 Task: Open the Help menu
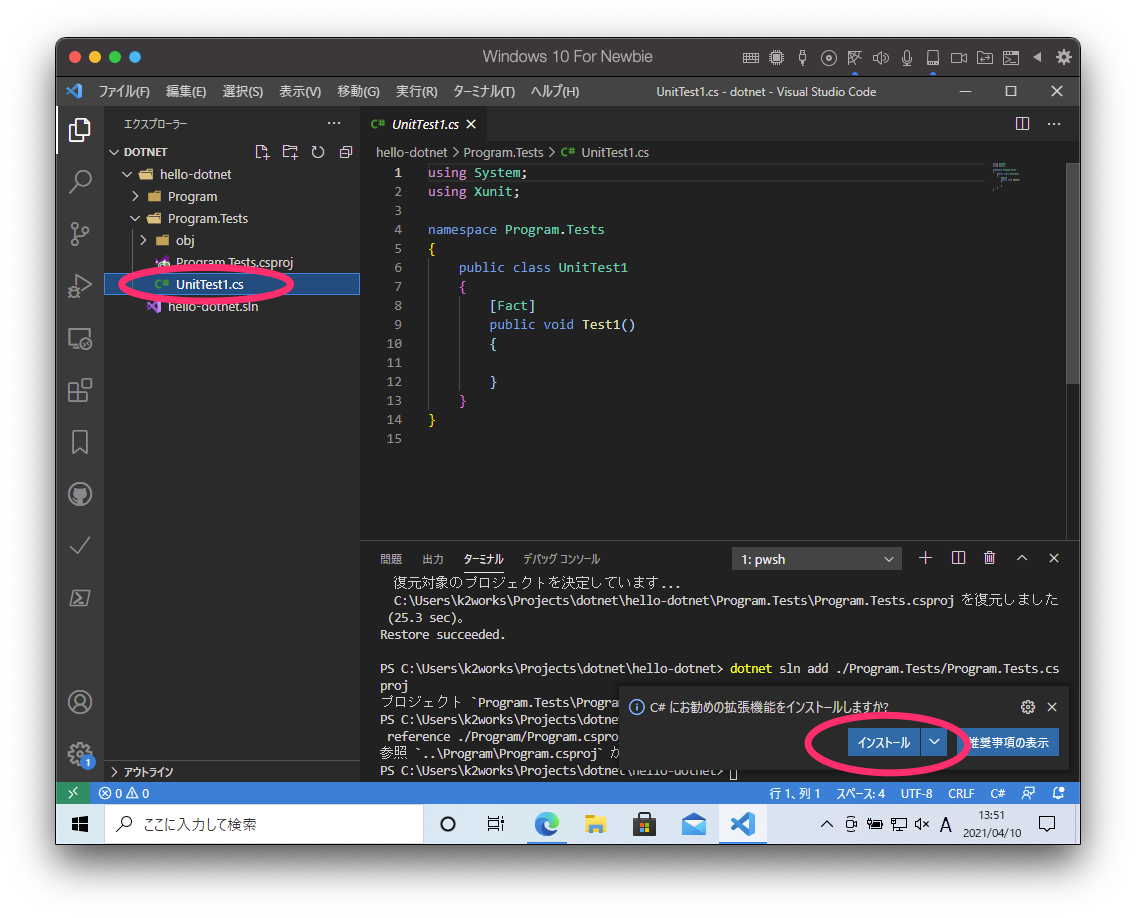point(555,92)
